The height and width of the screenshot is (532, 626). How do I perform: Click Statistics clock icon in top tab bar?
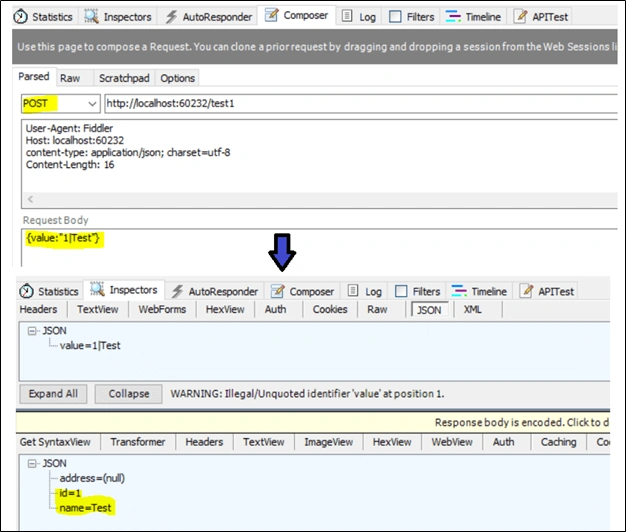point(20,17)
